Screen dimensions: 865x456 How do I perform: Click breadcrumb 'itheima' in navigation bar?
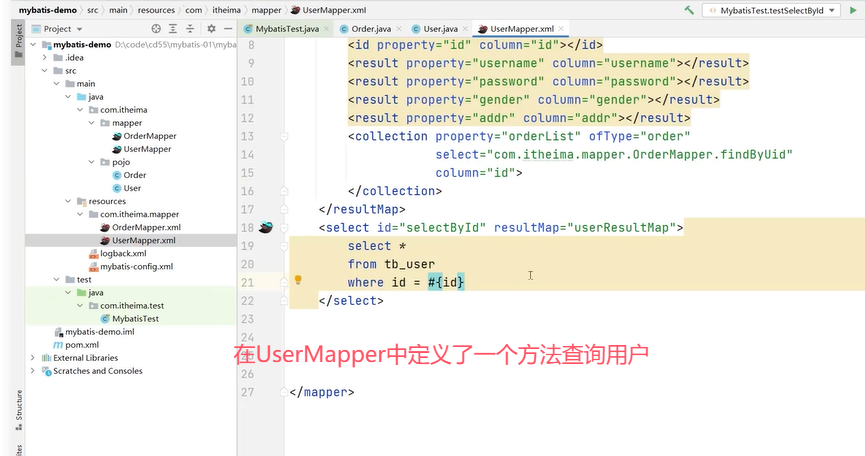pyautogui.click(x=227, y=10)
